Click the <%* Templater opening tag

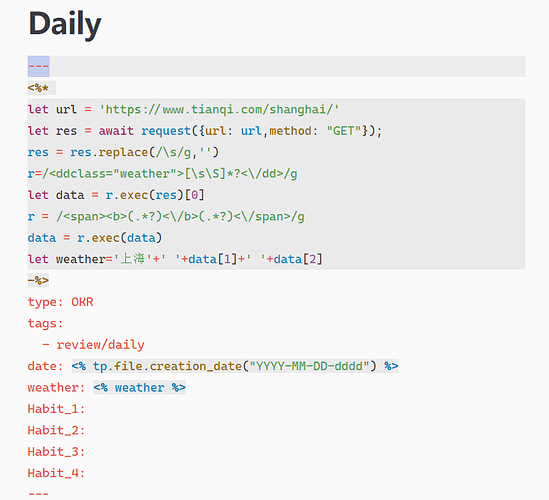(39, 88)
